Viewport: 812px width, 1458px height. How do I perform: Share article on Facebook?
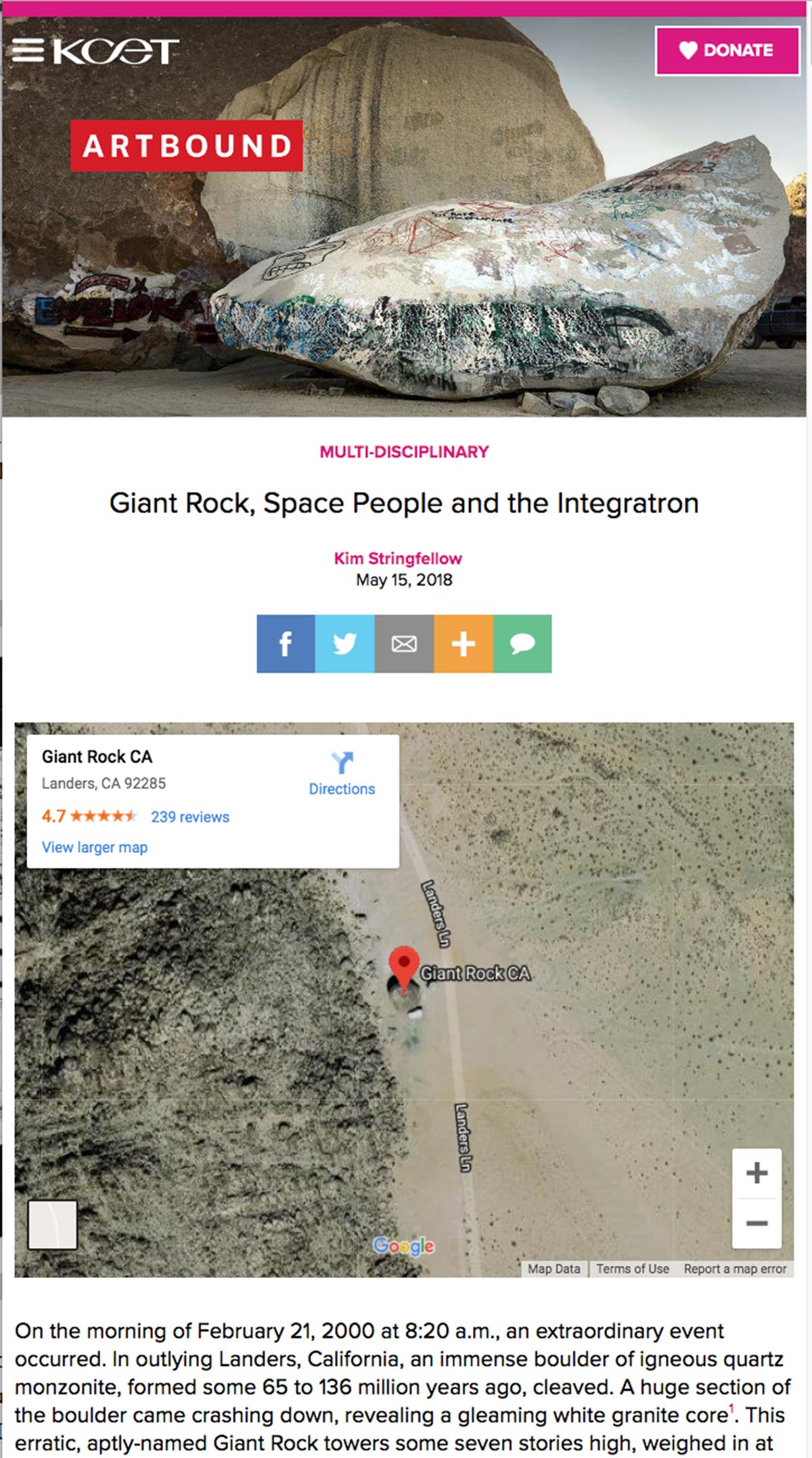pos(286,644)
